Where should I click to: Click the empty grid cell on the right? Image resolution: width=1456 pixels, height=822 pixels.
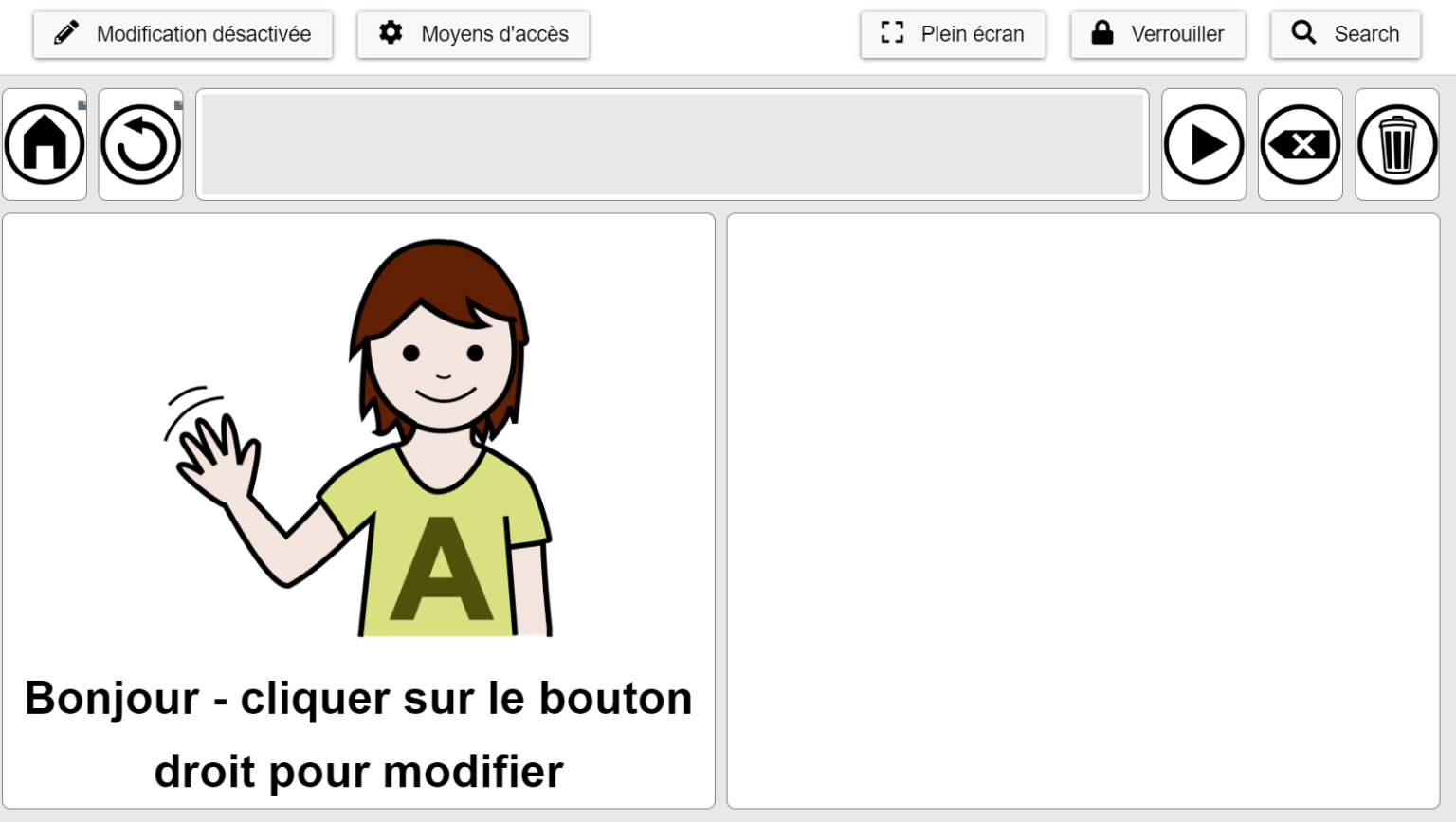click(1084, 512)
